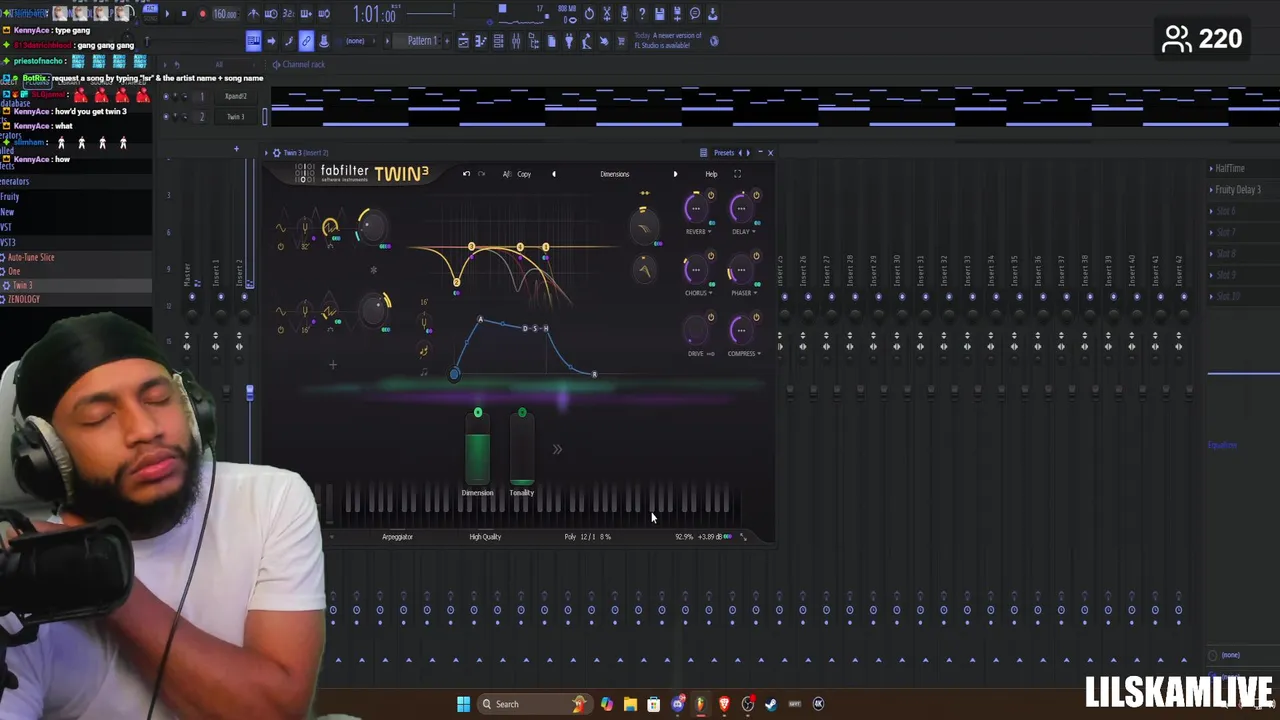Toggle the PHASER power button

[x=756, y=256]
